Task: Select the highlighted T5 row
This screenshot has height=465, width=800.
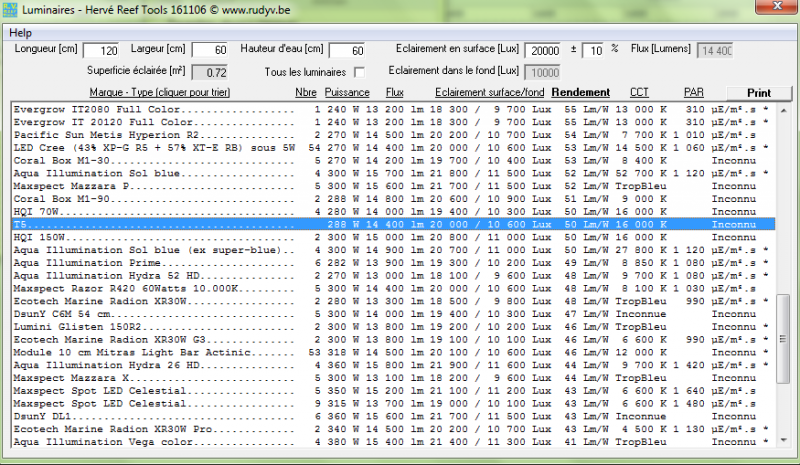Action: click(x=393, y=224)
